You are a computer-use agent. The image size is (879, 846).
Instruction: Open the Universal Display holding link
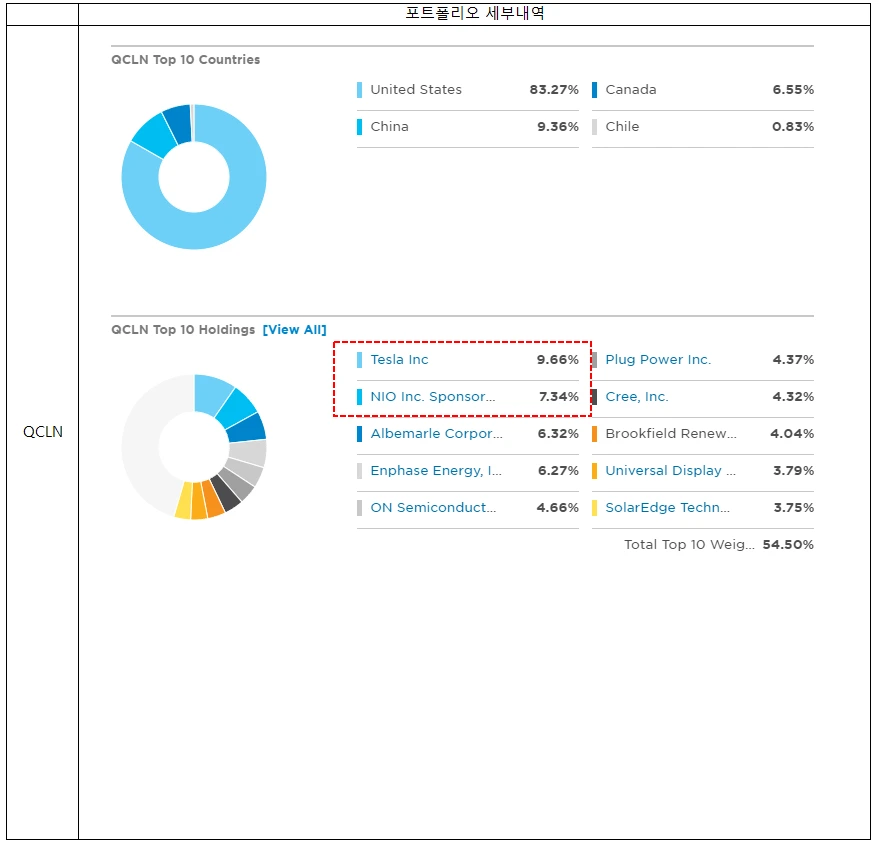[x=670, y=470]
